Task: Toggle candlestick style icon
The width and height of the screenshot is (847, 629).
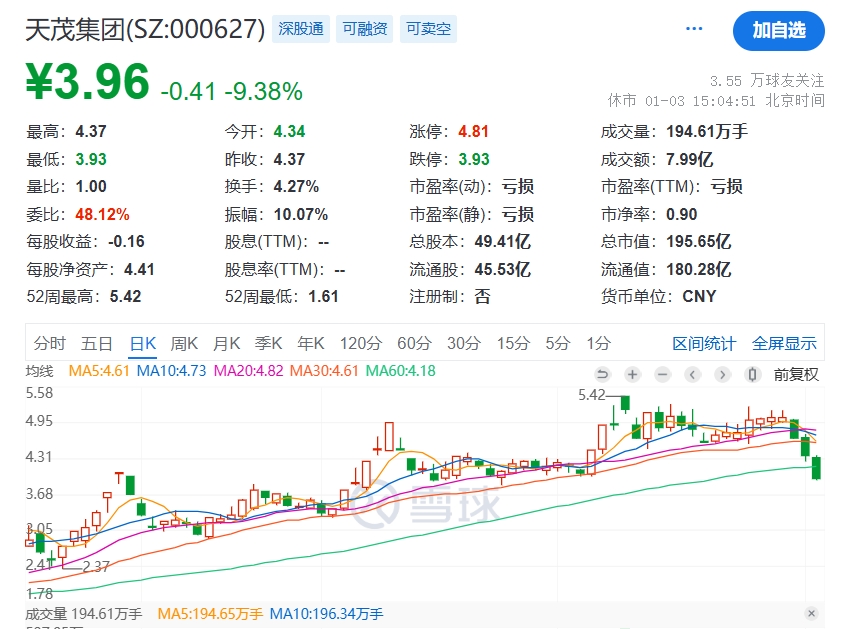Action: (752, 374)
